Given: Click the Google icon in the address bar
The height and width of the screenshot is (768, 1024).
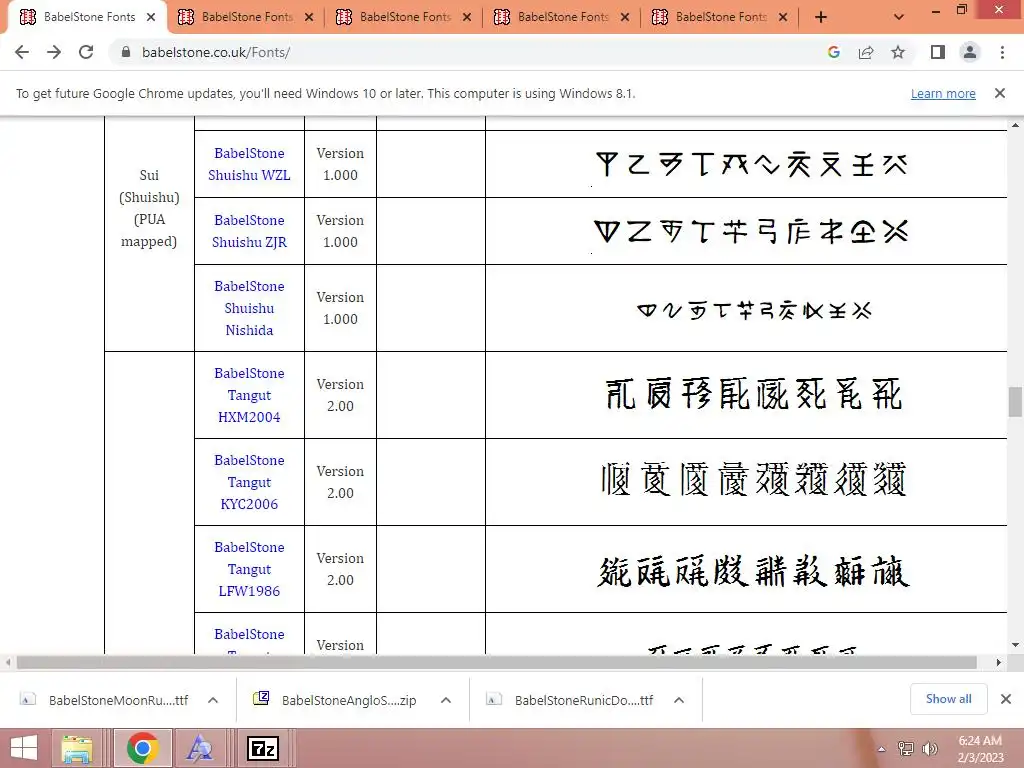Looking at the screenshot, I should (833, 52).
